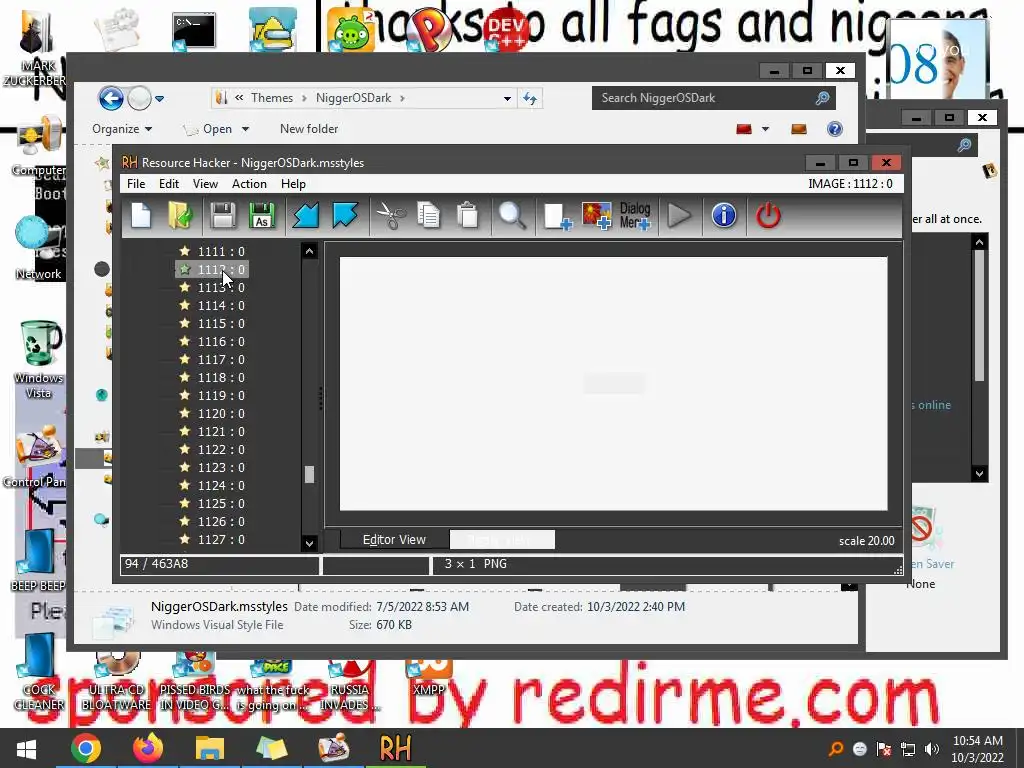Open the Help menu
This screenshot has height=768, width=1024.
point(293,184)
